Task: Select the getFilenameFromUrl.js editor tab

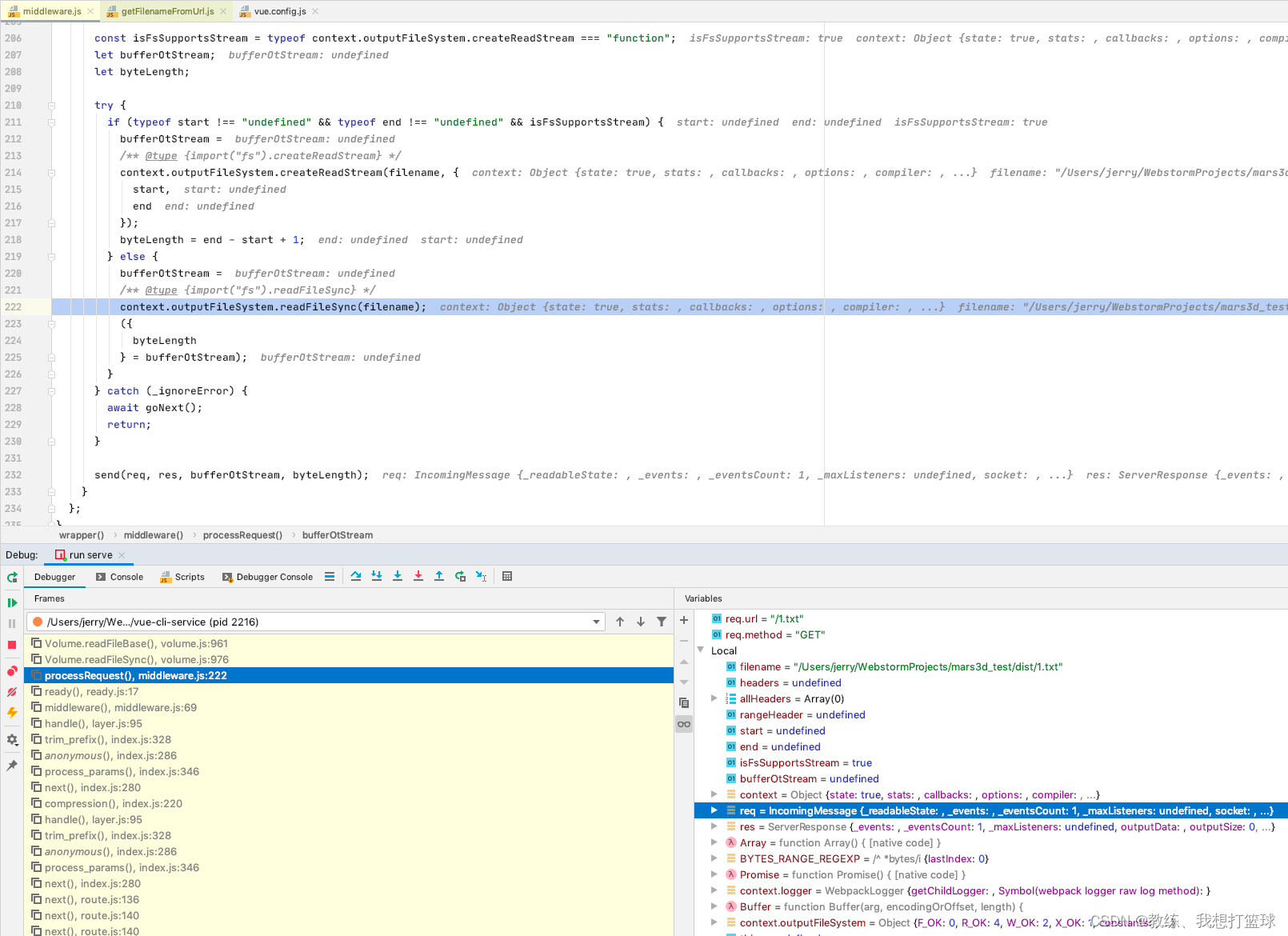Action: coord(167,11)
